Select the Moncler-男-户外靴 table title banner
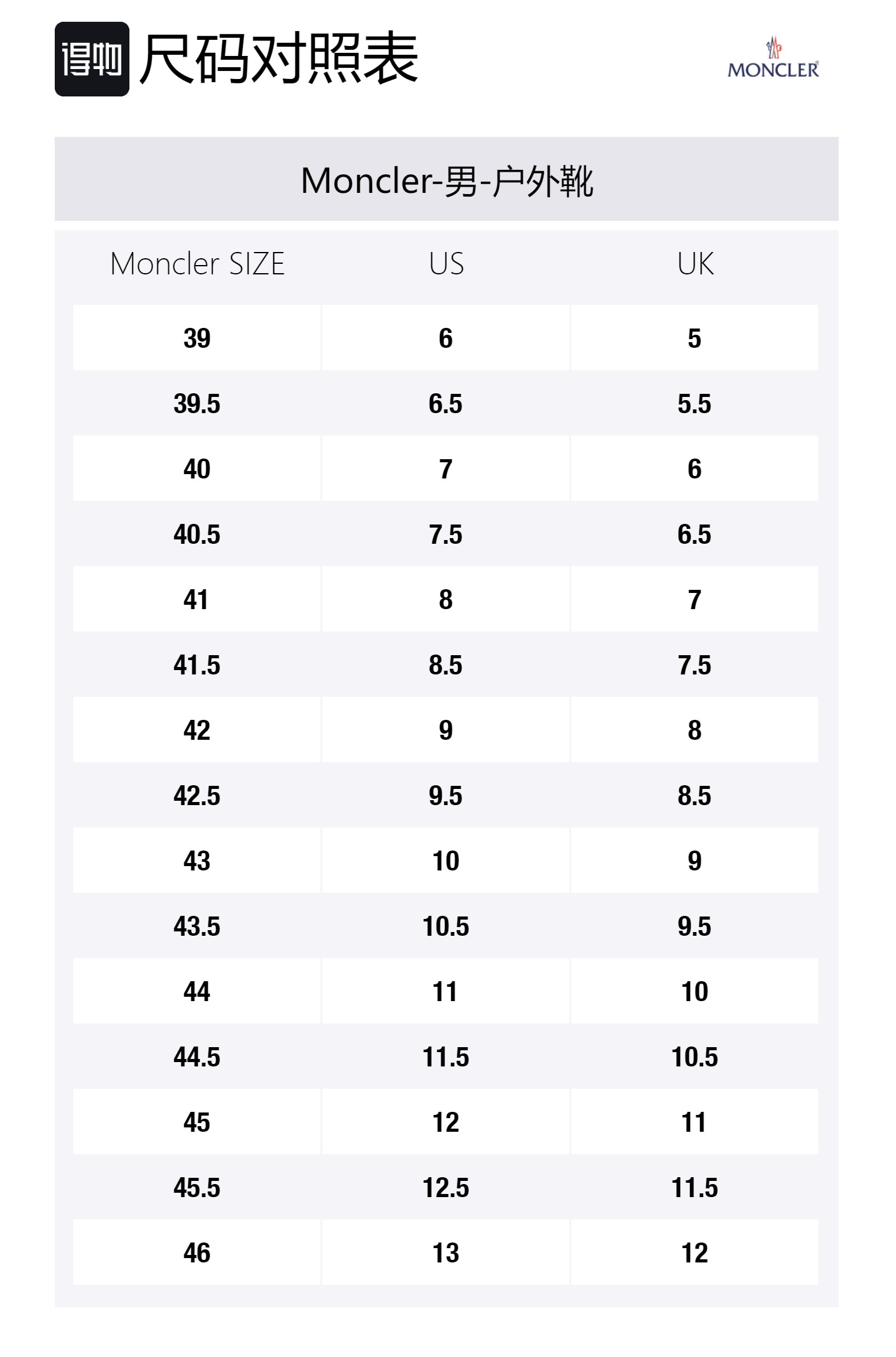Viewport: 896px width, 1357px height. pos(447,179)
